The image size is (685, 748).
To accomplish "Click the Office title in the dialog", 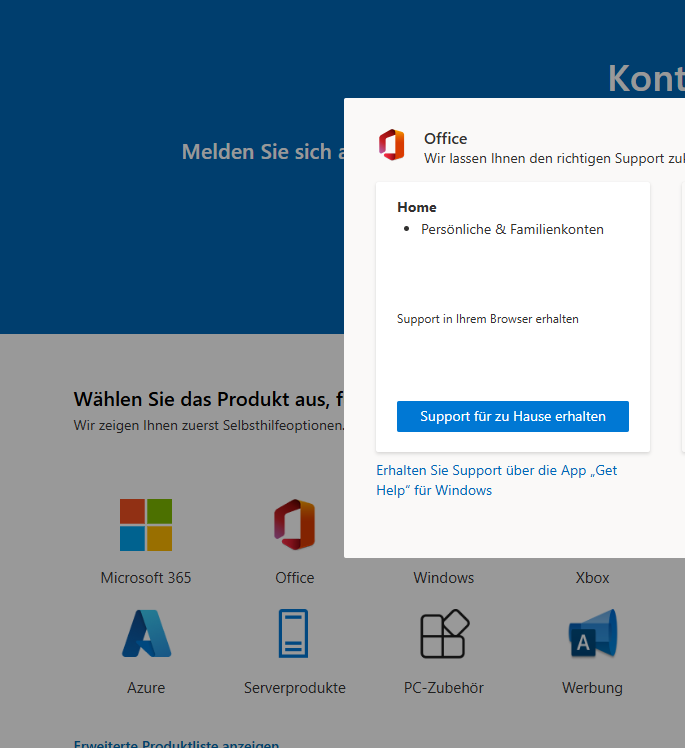I will pyautogui.click(x=446, y=138).
